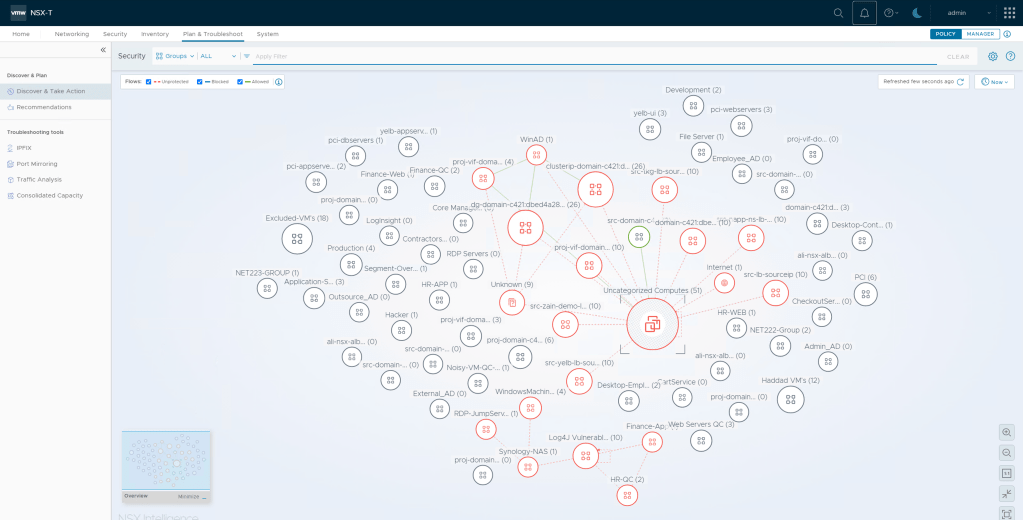
Task: Uncheck the Unprotected flows checkbox
Action: coord(149,82)
